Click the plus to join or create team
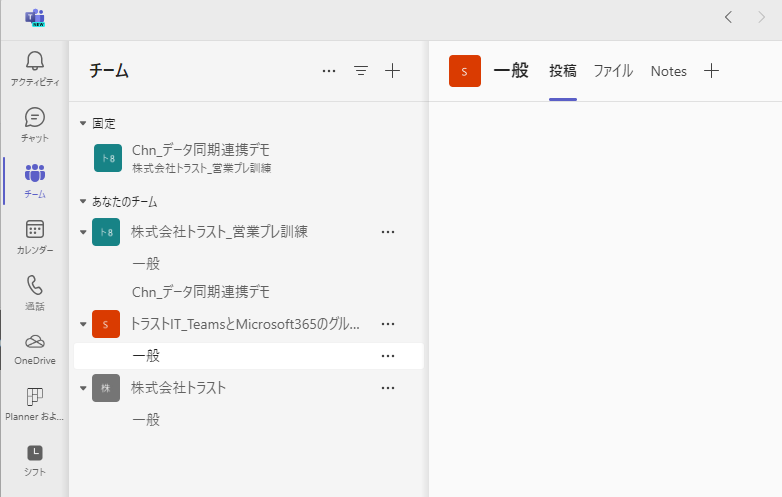The image size is (782, 497). tap(392, 71)
